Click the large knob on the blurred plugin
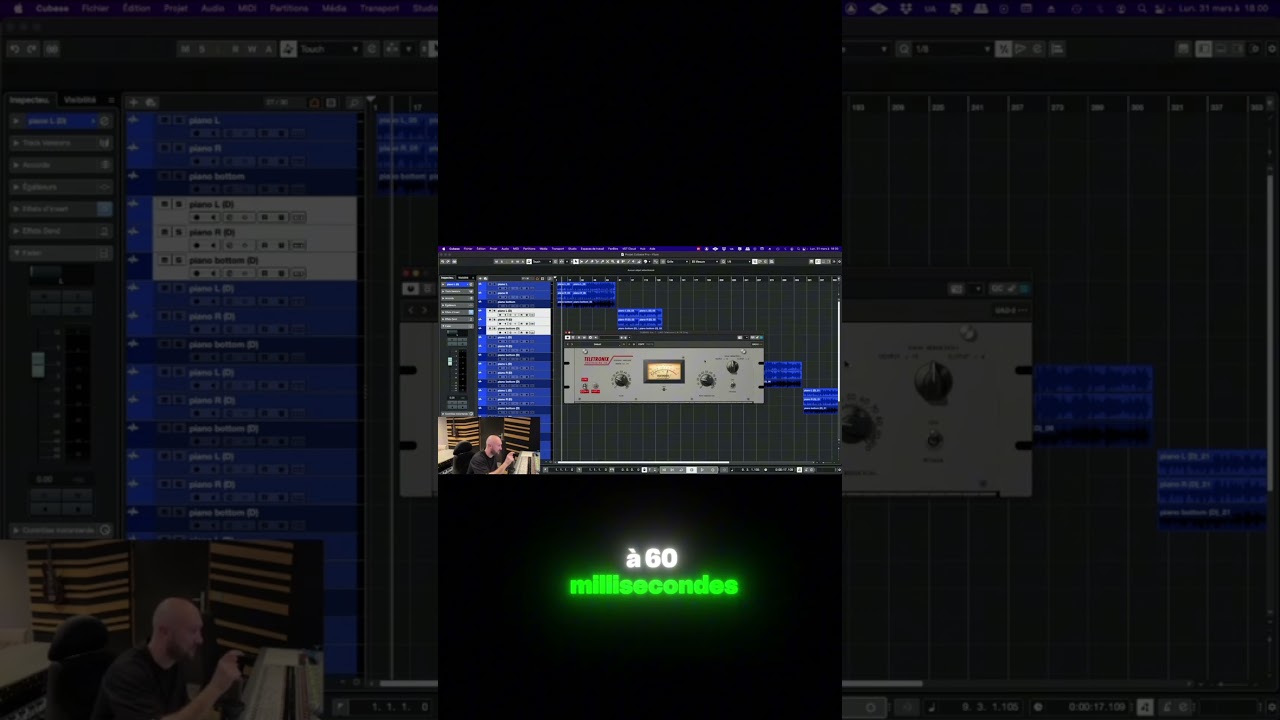The height and width of the screenshot is (720, 1280). 932,383
